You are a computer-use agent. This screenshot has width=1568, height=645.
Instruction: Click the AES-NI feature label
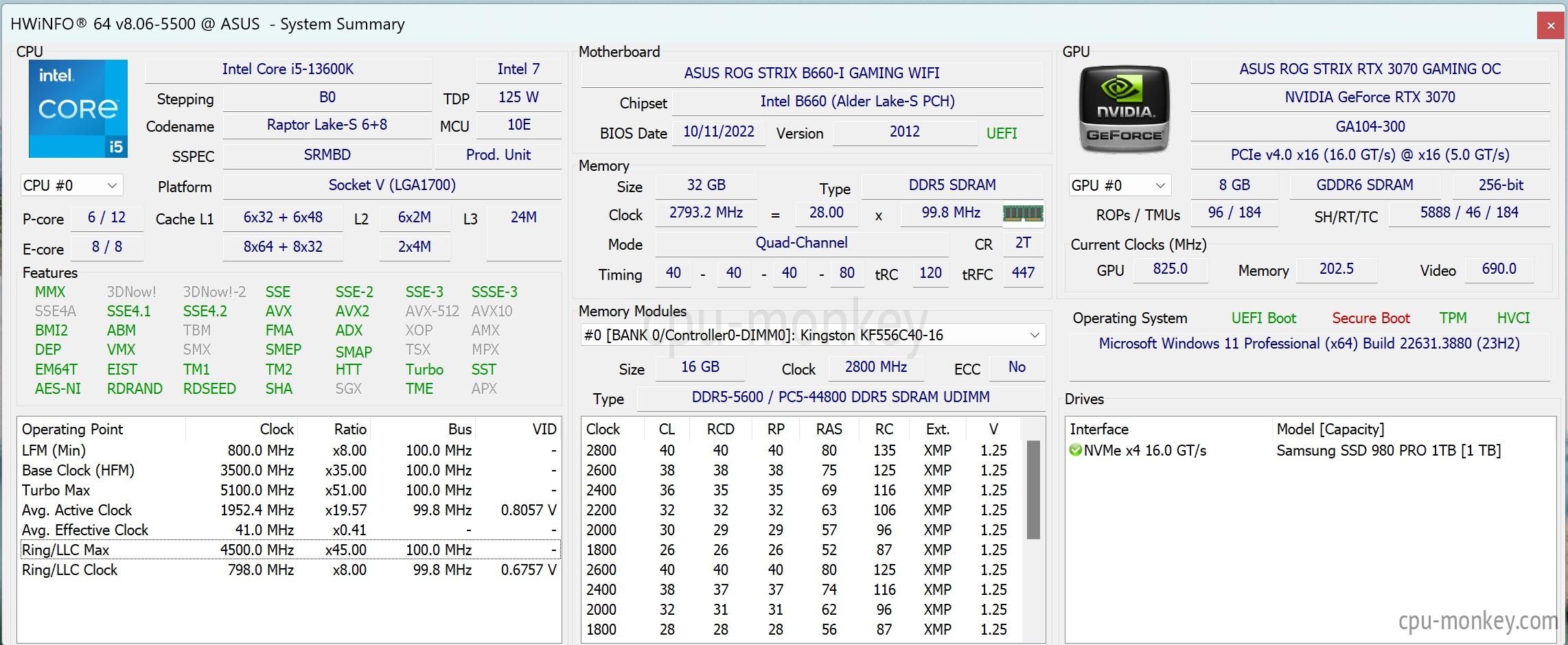[x=58, y=389]
